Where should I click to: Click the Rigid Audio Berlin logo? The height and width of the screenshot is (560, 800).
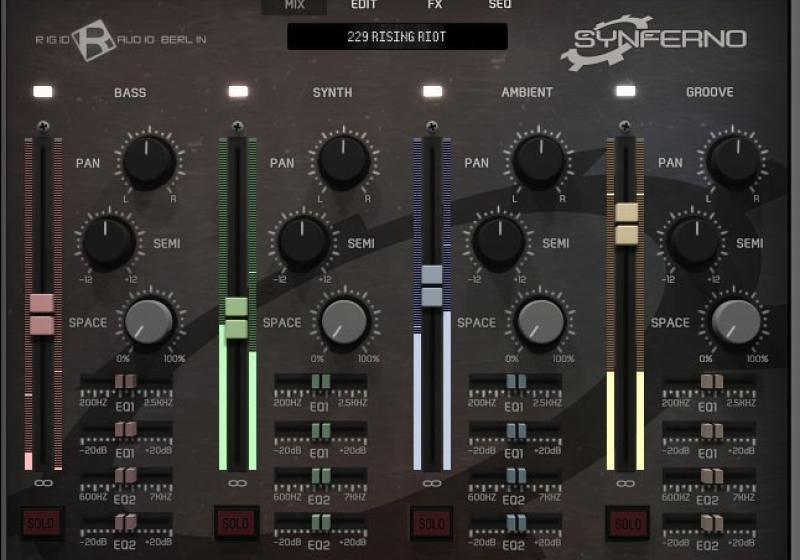click(121, 39)
